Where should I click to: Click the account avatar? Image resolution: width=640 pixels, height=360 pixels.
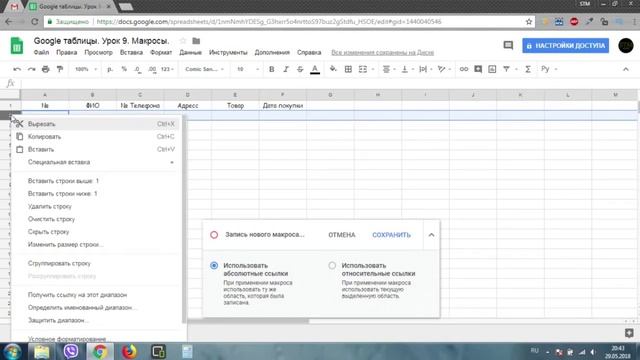tap(626, 45)
